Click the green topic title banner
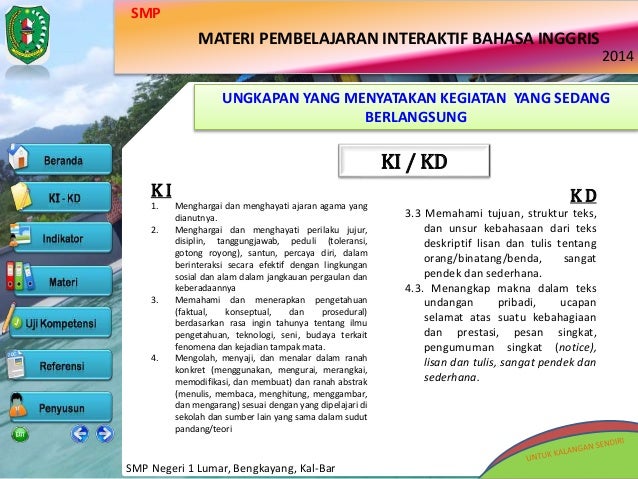 tap(416, 107)
